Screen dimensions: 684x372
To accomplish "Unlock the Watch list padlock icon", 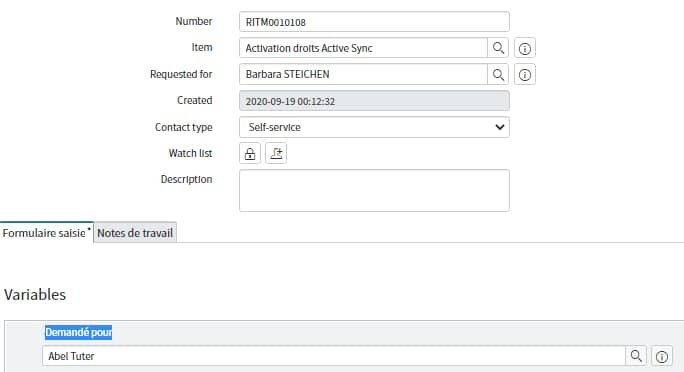I will click(250, 154).
